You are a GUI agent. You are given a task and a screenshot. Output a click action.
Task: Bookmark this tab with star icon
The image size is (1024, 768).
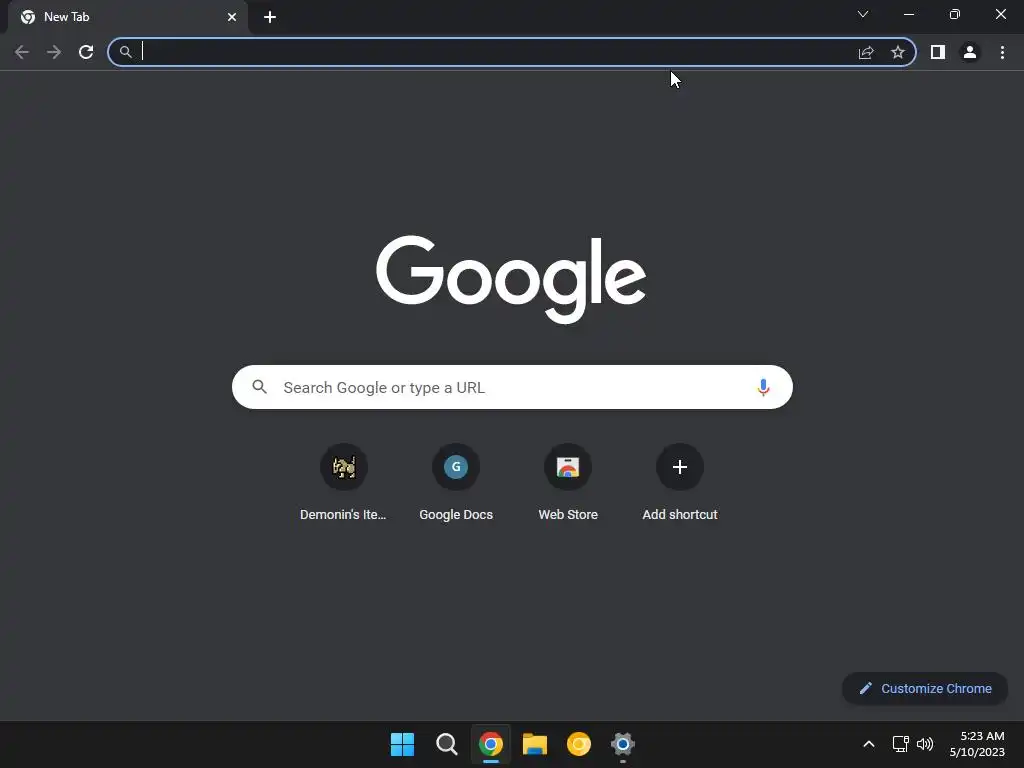click(x=898, y=52)
